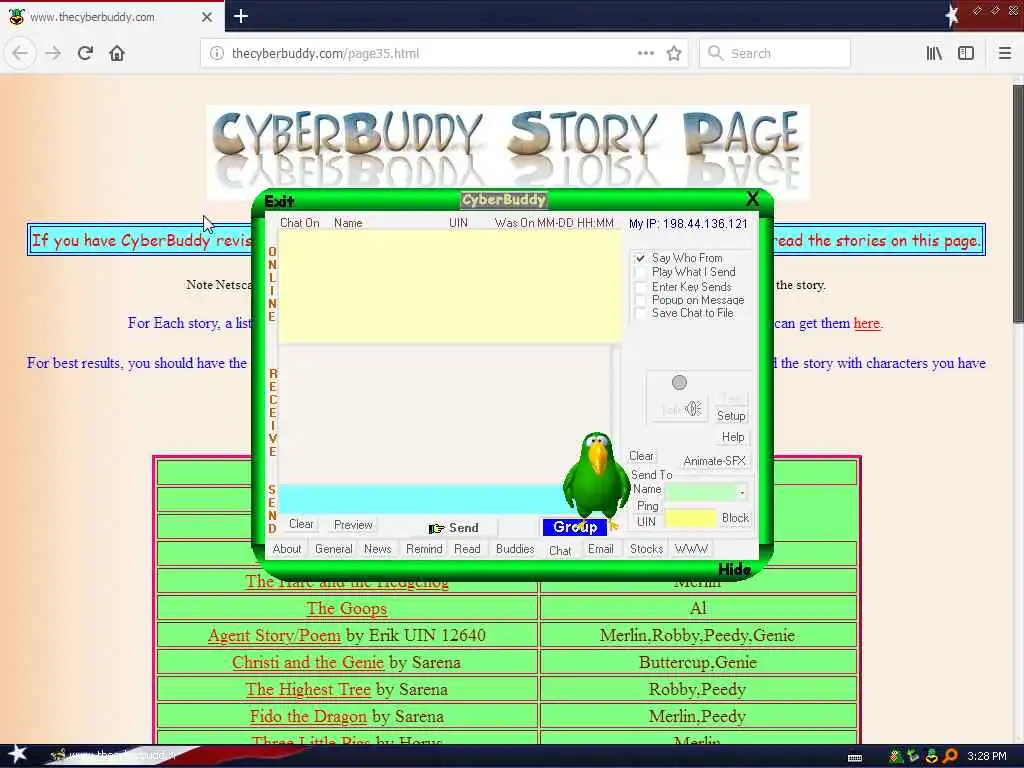Switch to the News tab
The width and height of the screenshot is (1024, 768).
click(x=377, y=549)
